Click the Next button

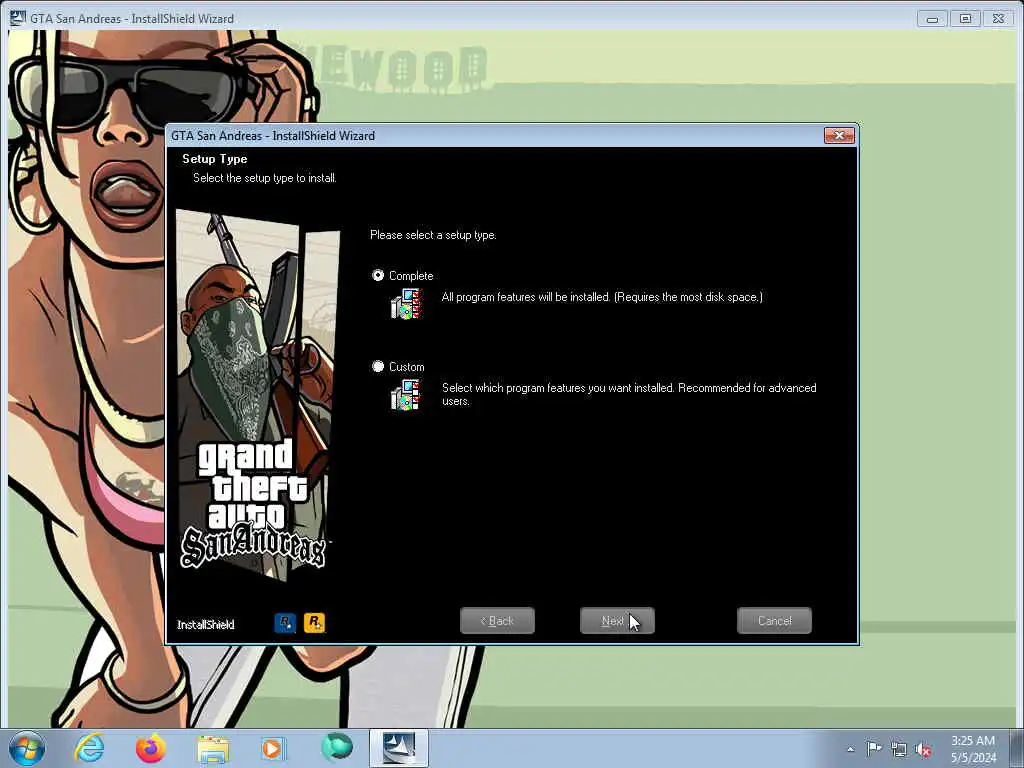point(617,620)
